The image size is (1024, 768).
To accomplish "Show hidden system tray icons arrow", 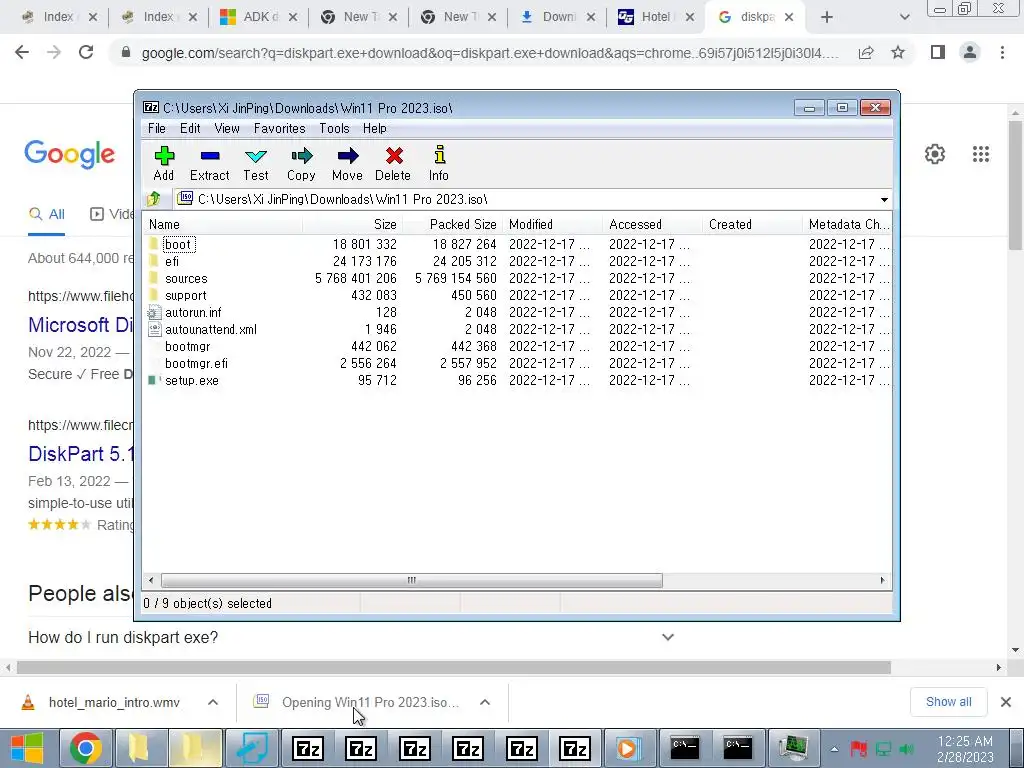I will [x=834, y=749].
